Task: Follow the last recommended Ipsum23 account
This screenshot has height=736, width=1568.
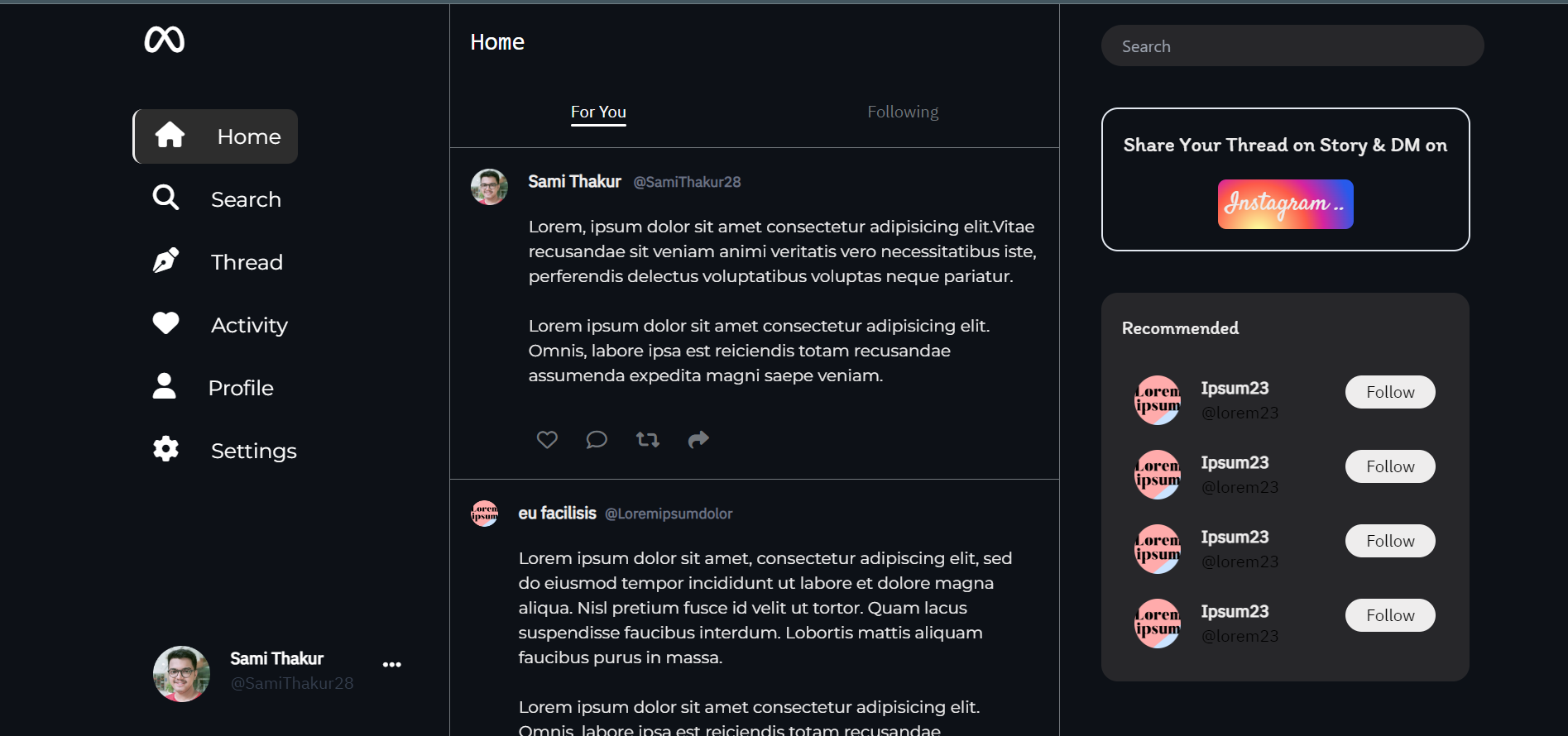Action: click(x=1390, y=615)
